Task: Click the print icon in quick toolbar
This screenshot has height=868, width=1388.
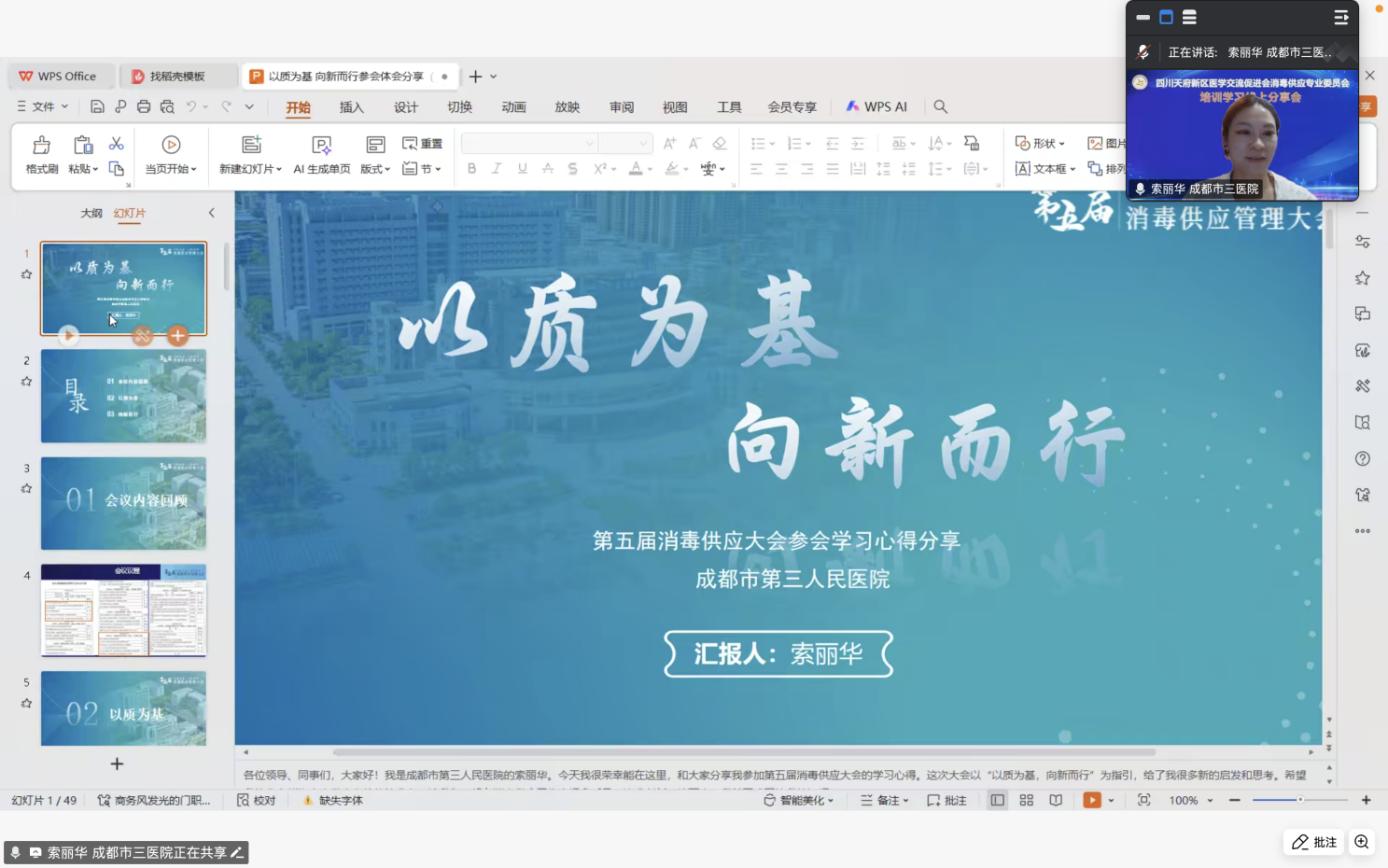Action: pos(144,107)
